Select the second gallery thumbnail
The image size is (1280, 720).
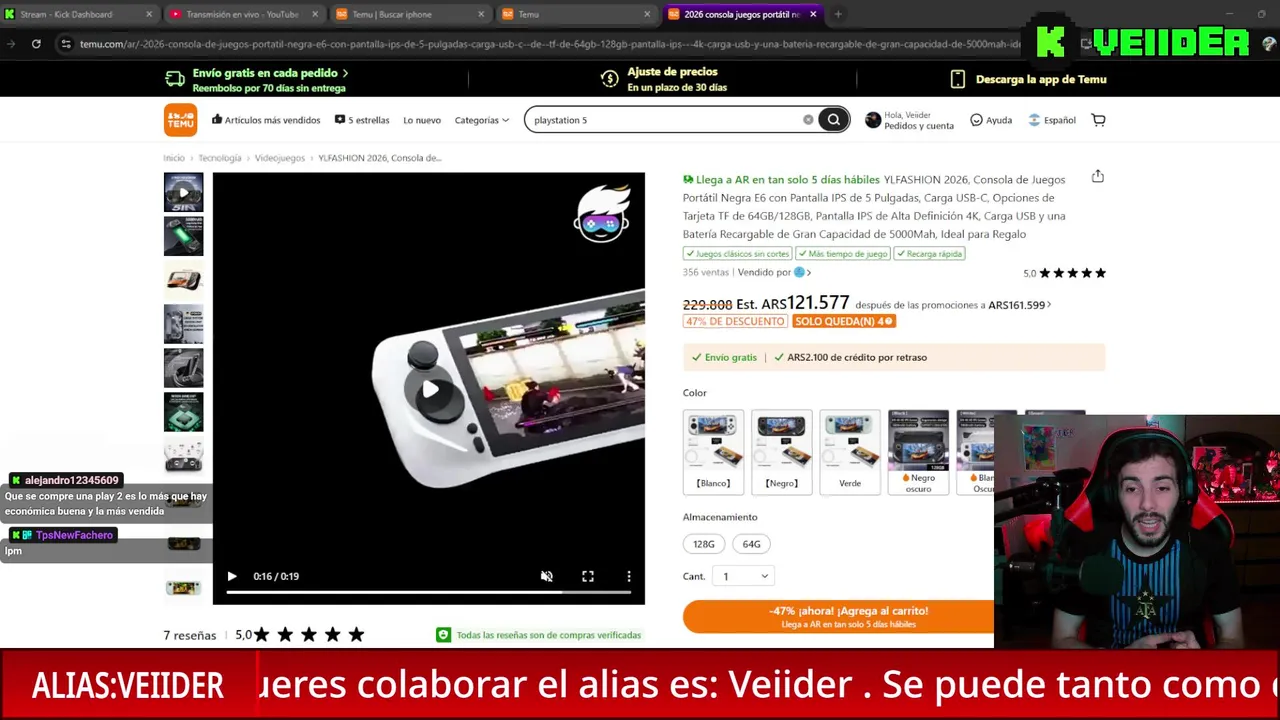[183, 236]
